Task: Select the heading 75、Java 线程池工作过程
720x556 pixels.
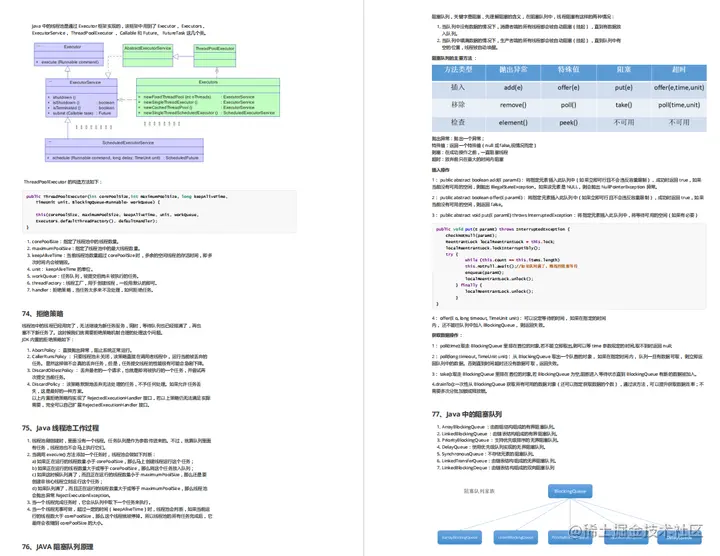Action: (x=60, y=428)
